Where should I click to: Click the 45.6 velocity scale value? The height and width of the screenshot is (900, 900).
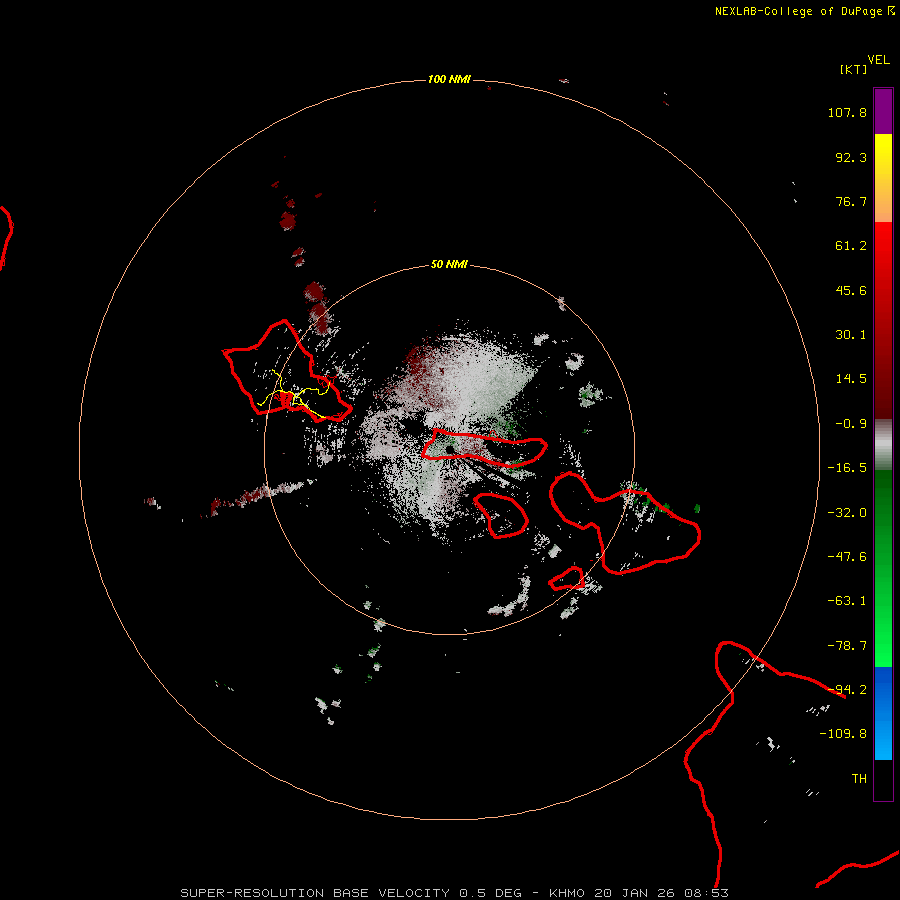(x=851, y=290)
